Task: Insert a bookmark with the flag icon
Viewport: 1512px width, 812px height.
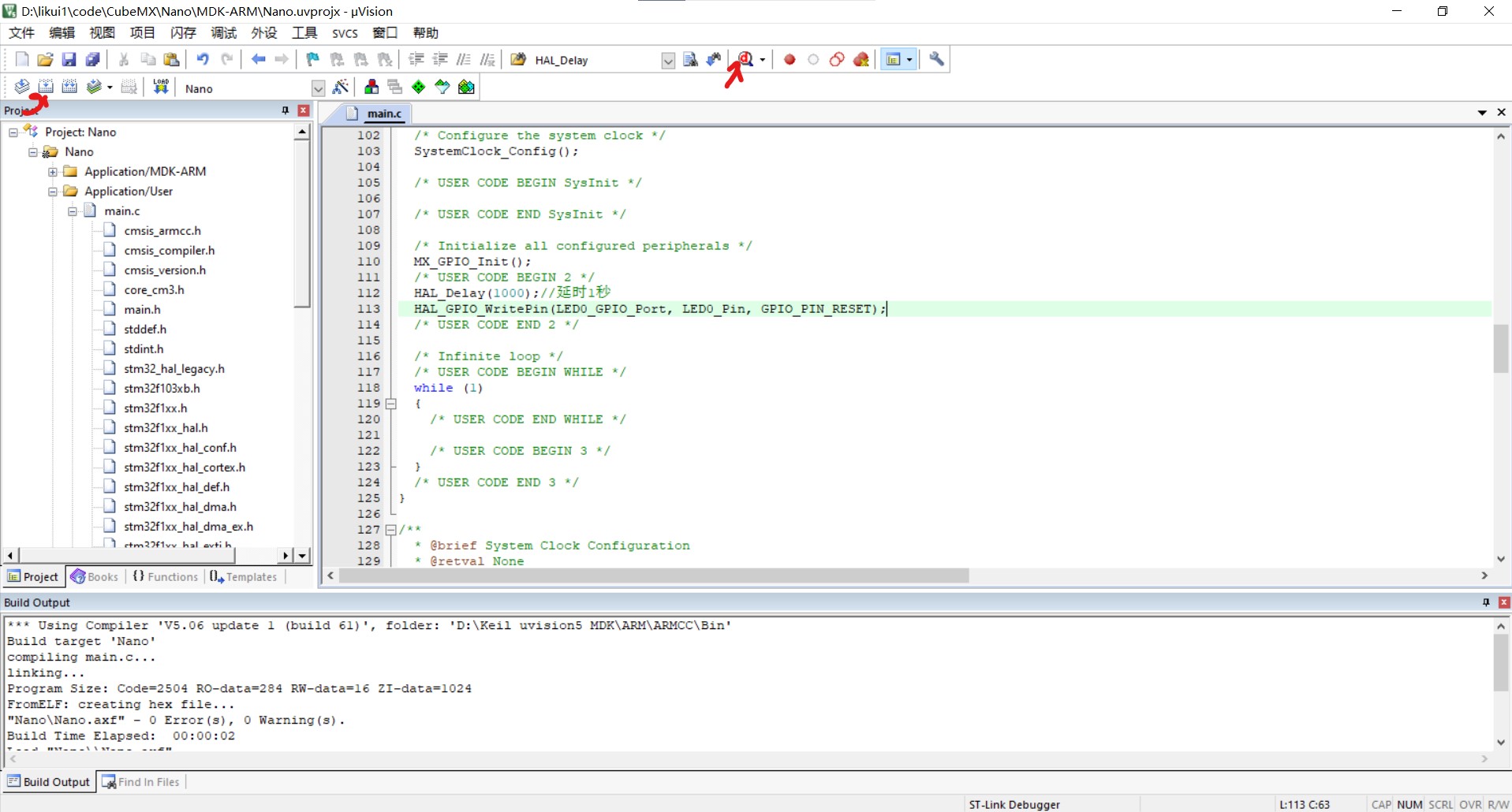Action: click(x=313, y=60)
